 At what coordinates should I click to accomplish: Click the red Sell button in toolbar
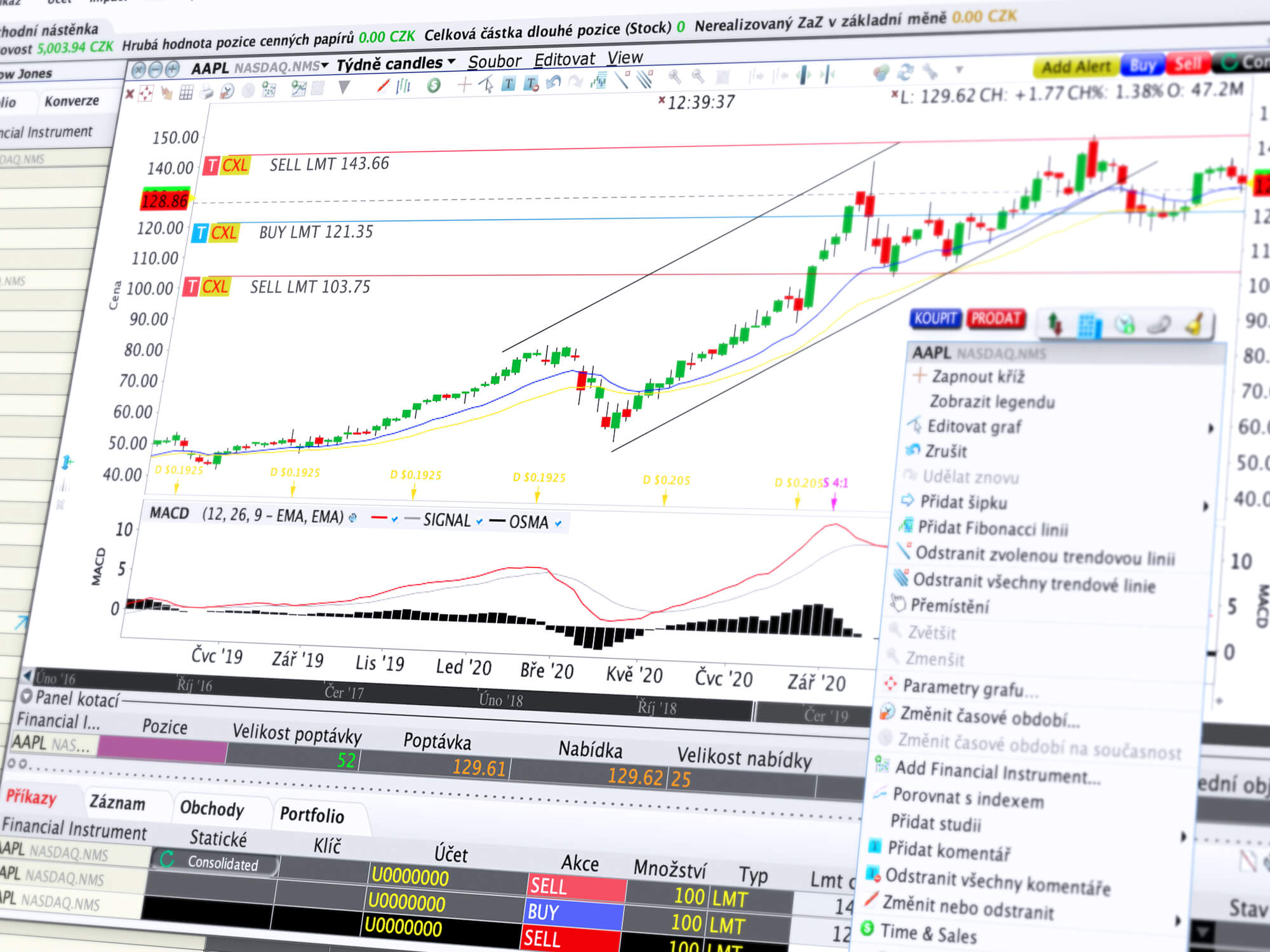[1187, 63]
